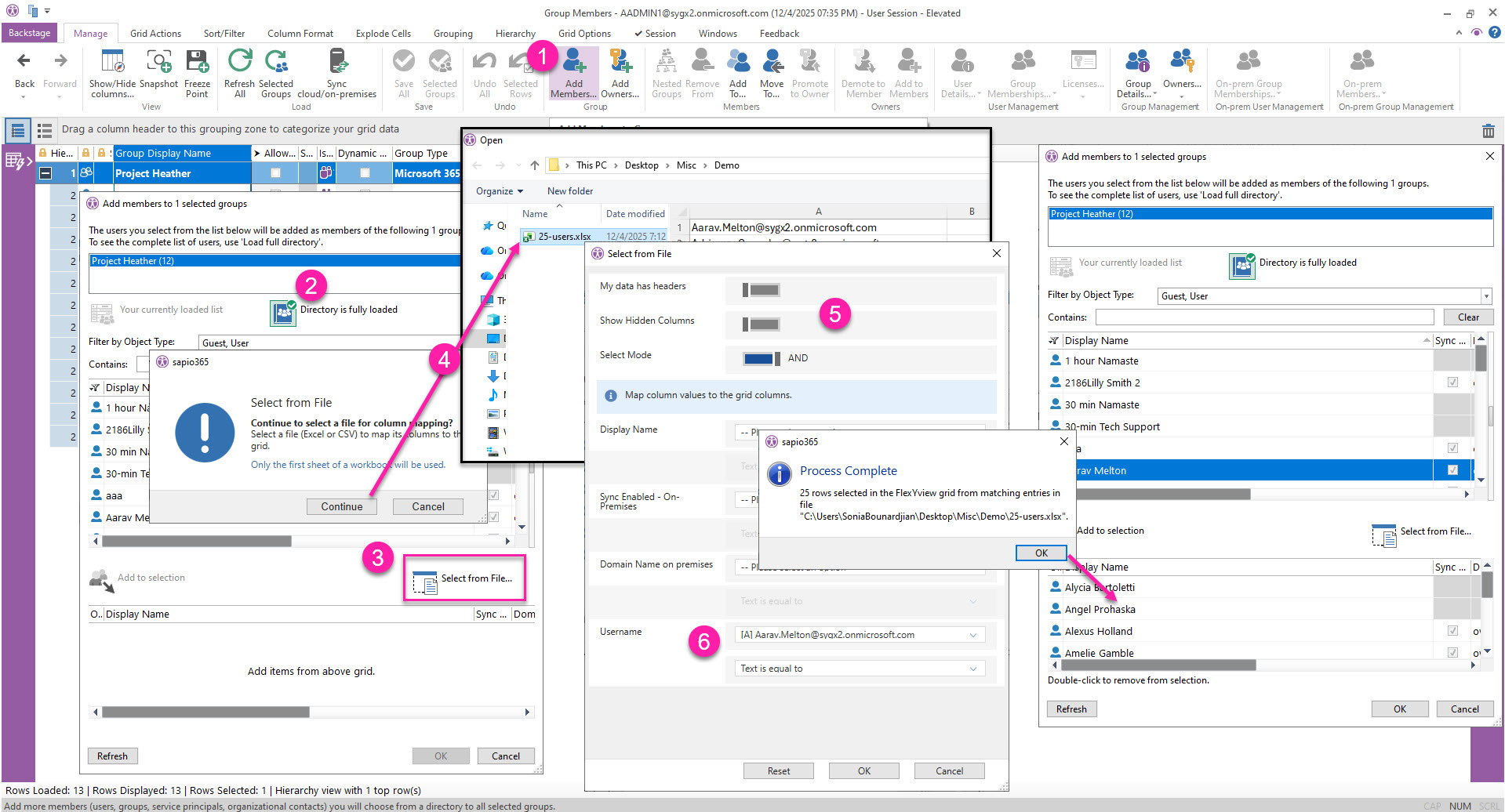This screenshot has width=1505, height=812.
Task: Click Refresh All in ribbon
Action: coord(239,61)
